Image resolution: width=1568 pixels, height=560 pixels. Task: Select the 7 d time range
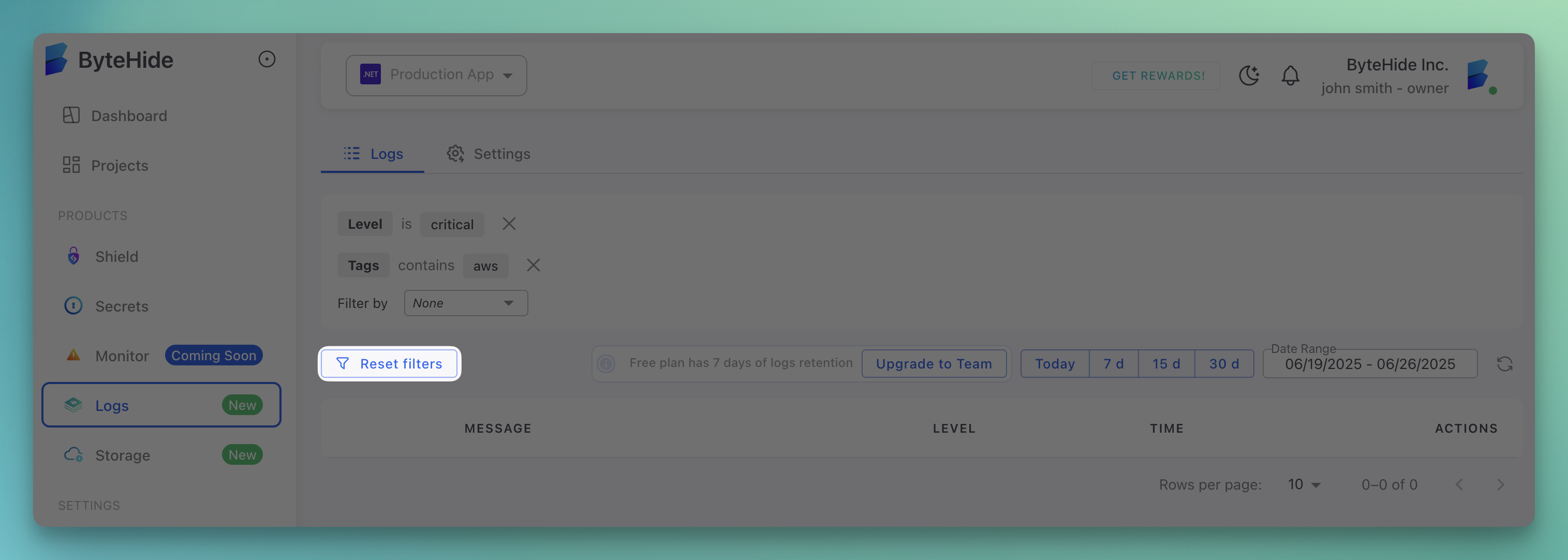tap(1113, 363)
